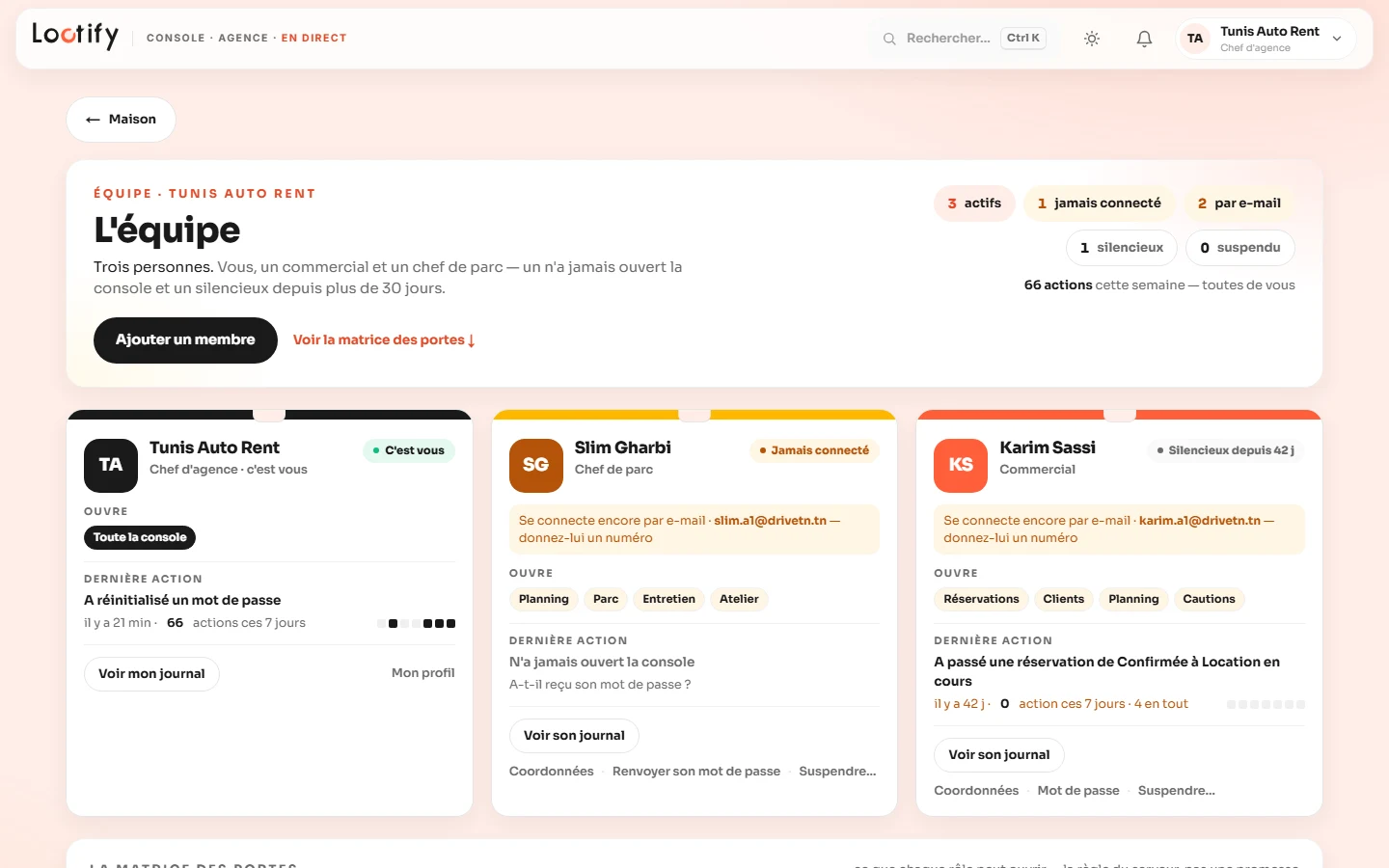This screenshot has height=868, width=1389.
Task: Filter by the 1 silencieux chip
Action: click(x=1122, y=248)
